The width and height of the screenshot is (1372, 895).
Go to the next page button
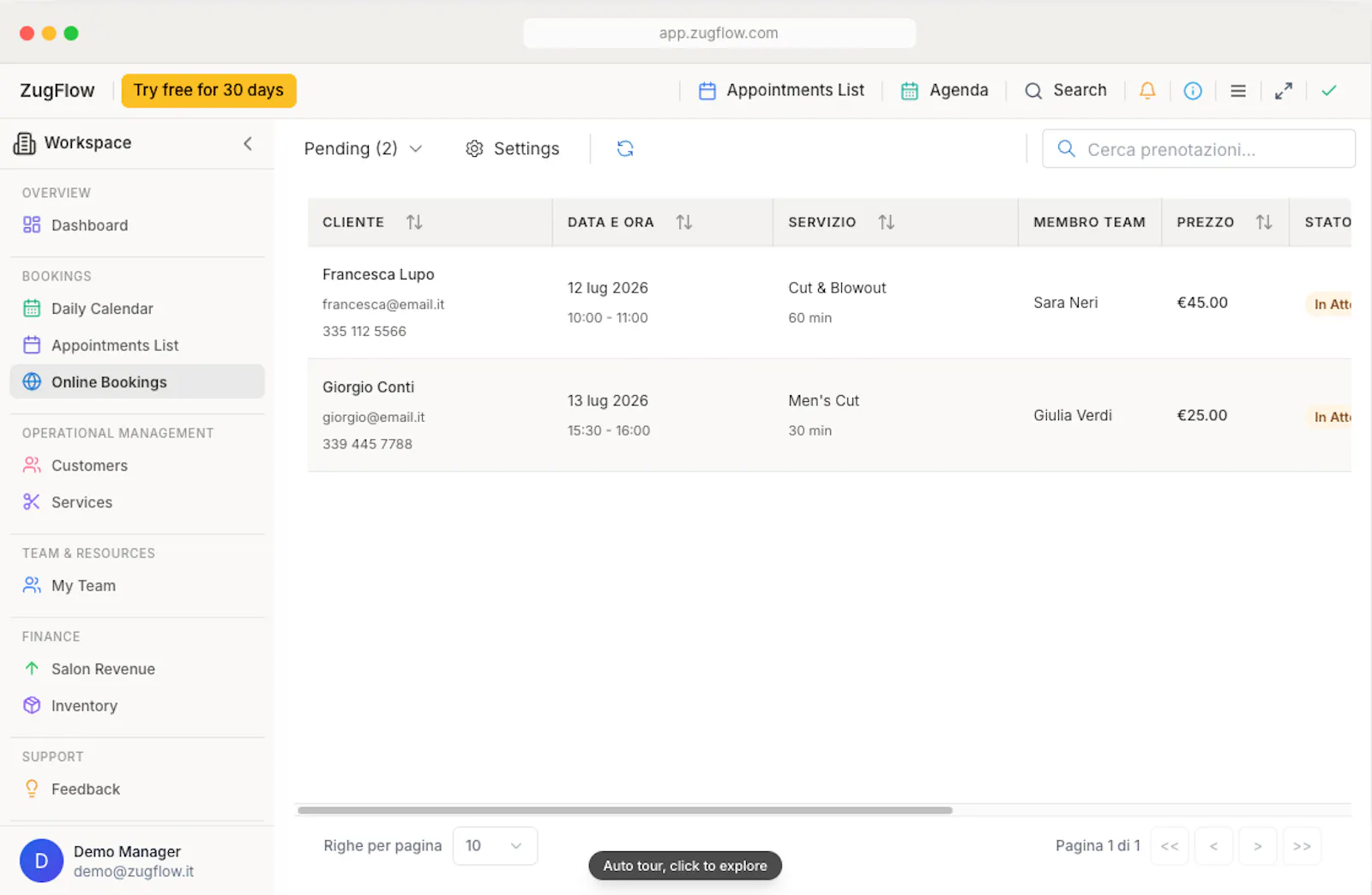1258,846
